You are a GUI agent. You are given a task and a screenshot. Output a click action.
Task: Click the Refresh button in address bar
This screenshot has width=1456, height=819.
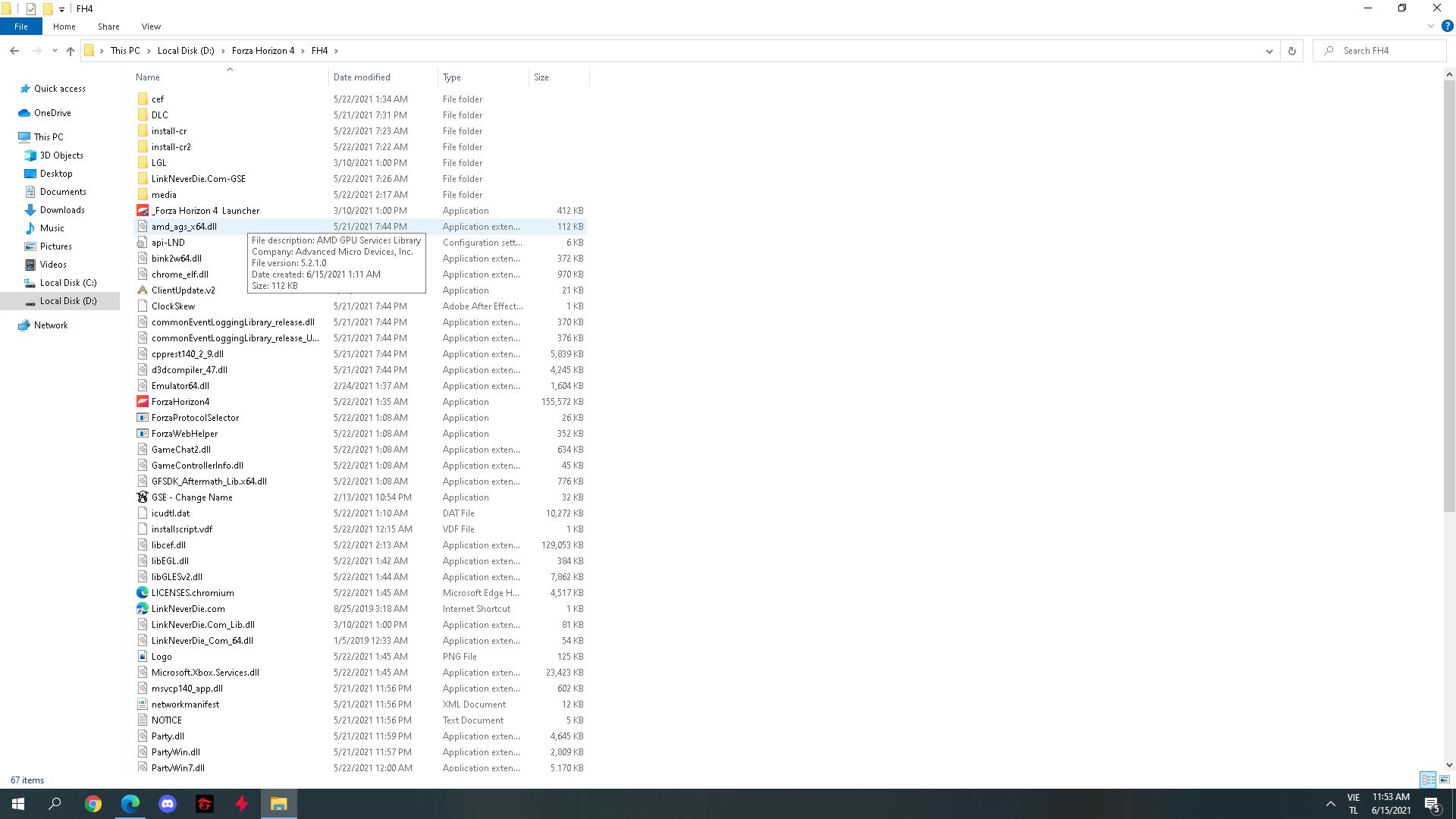click(1291, 51)
